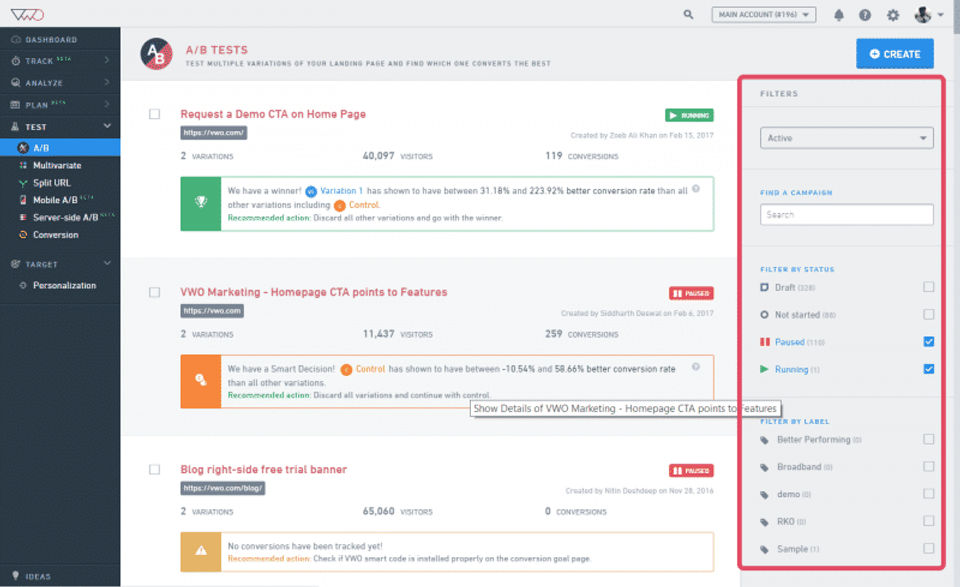Click the Find a Campaign search field
The image size is (960, 587).
pyautogui.click(x=847, y=215)
